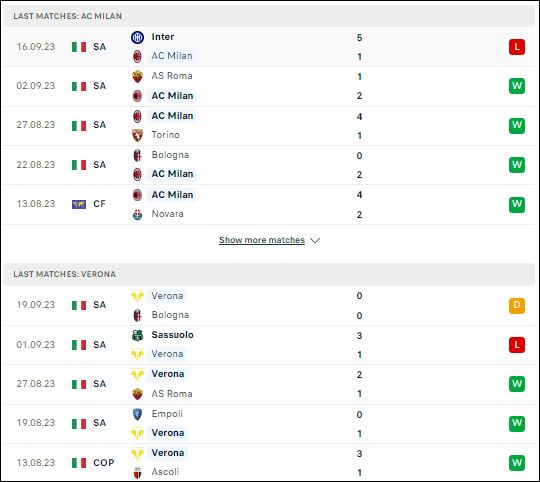Click the world flag icon beside CF

click(79, 204)
